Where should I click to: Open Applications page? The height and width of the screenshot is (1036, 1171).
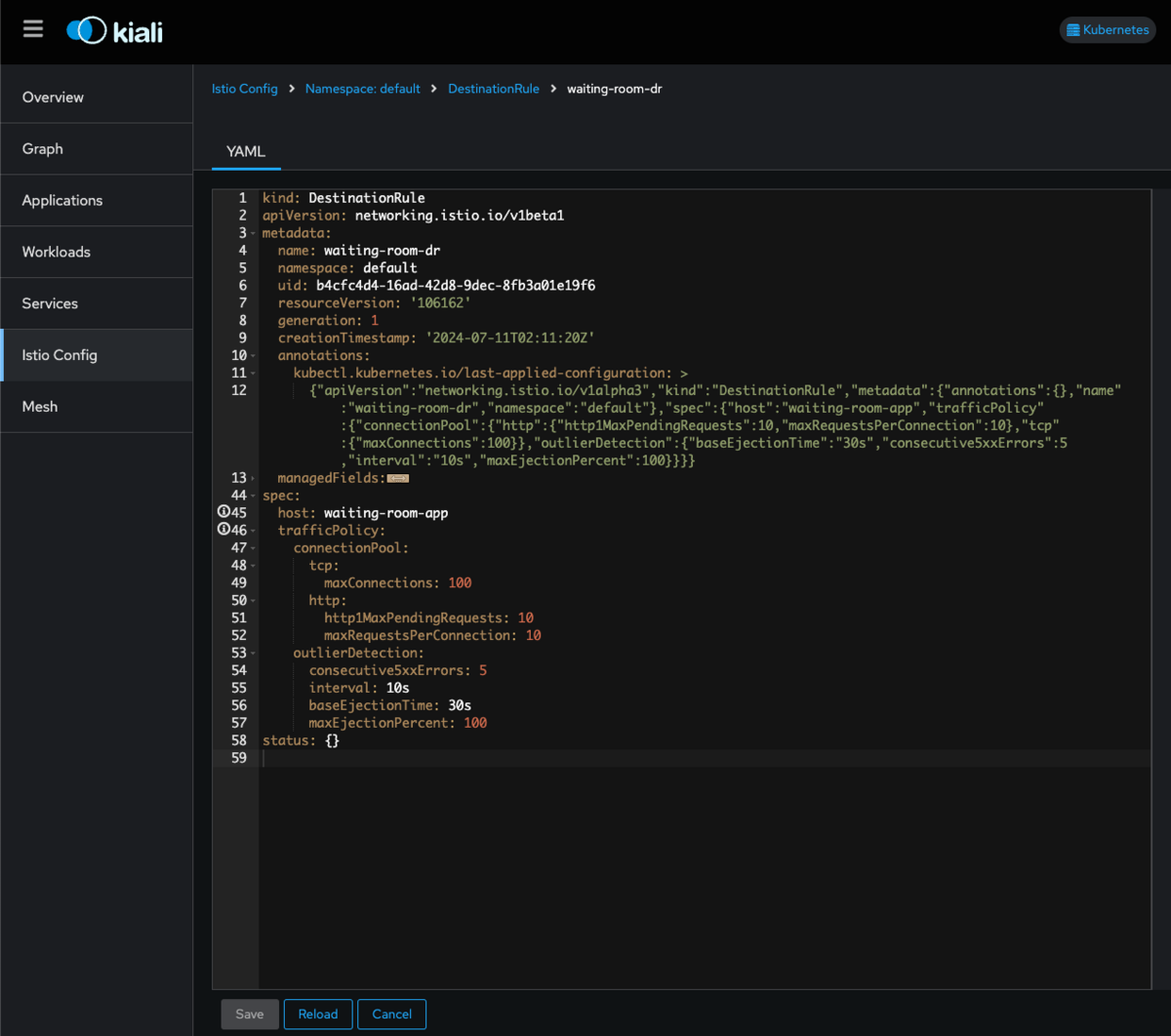[97, 201]
